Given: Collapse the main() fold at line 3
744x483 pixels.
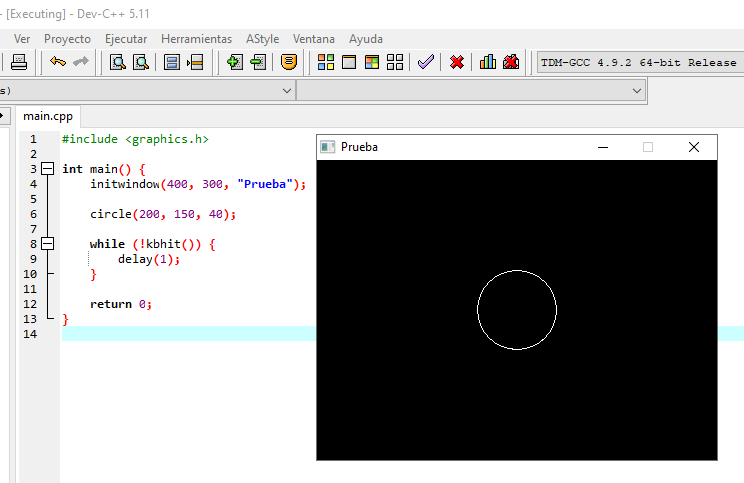Looking at the screenshot, I should (47, 169).
